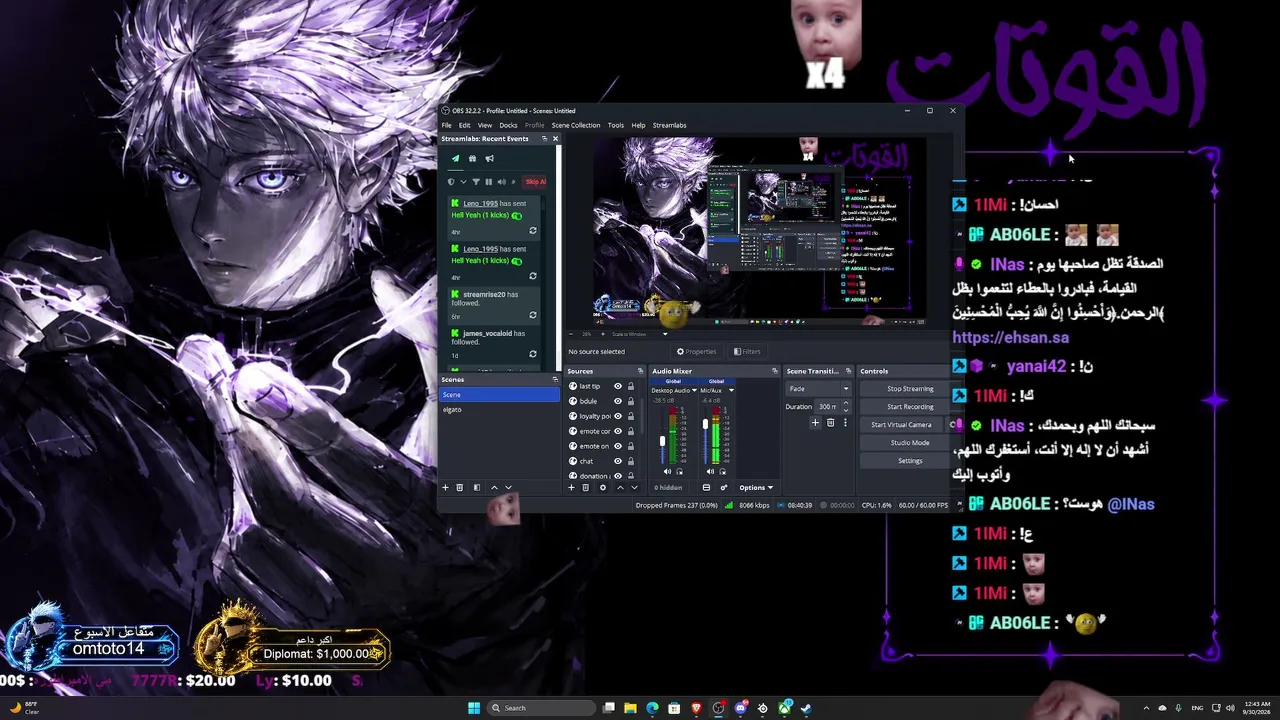
Task: Remove the scene transition with trash icon
Action: tap(830, 423)
